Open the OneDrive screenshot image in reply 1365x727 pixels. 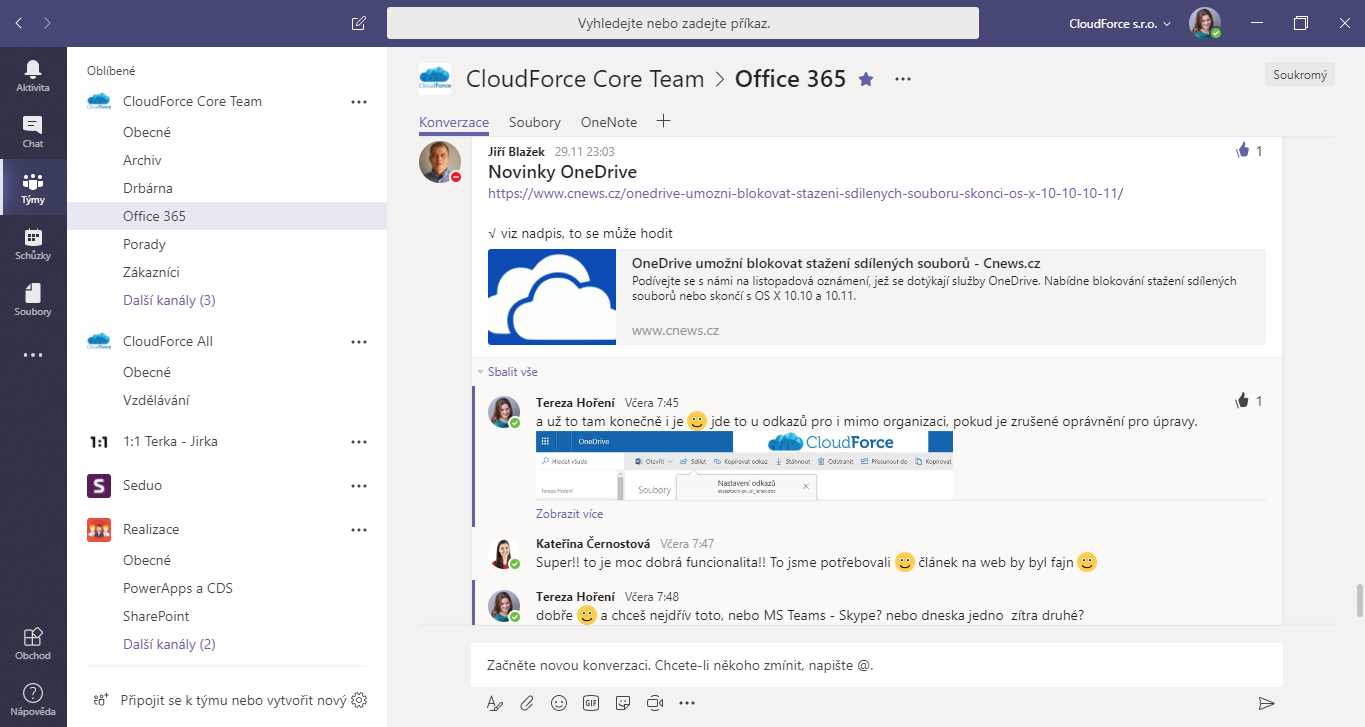(744, 465)
